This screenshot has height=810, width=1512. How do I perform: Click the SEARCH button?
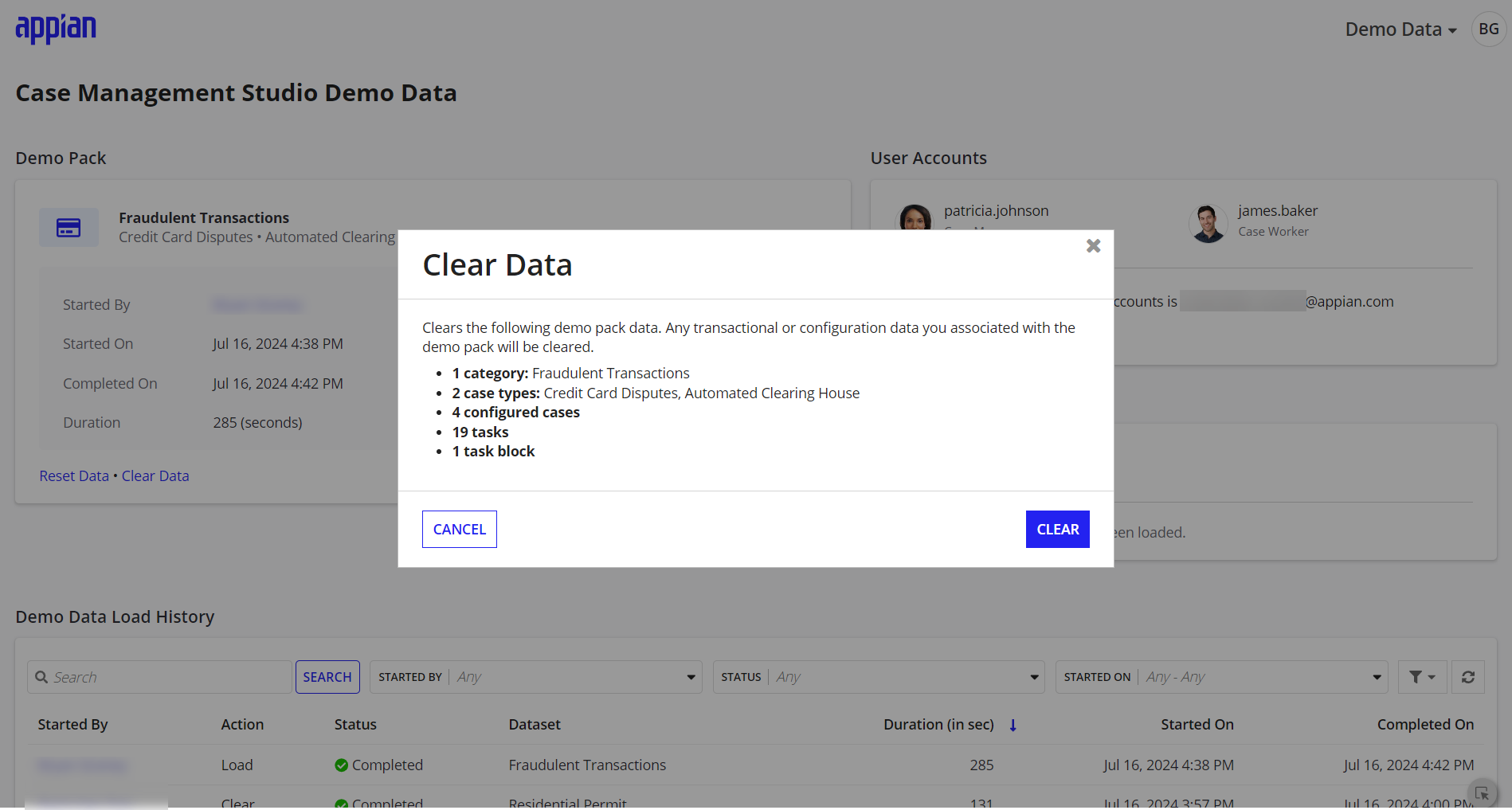[327, 677]
